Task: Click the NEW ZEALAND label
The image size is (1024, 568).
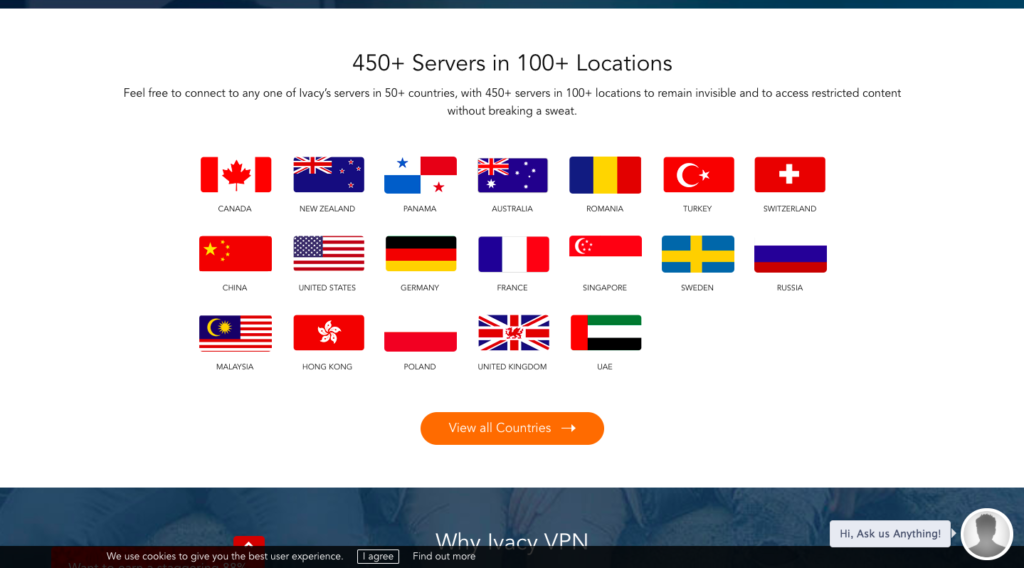Action: coord(327,209)
